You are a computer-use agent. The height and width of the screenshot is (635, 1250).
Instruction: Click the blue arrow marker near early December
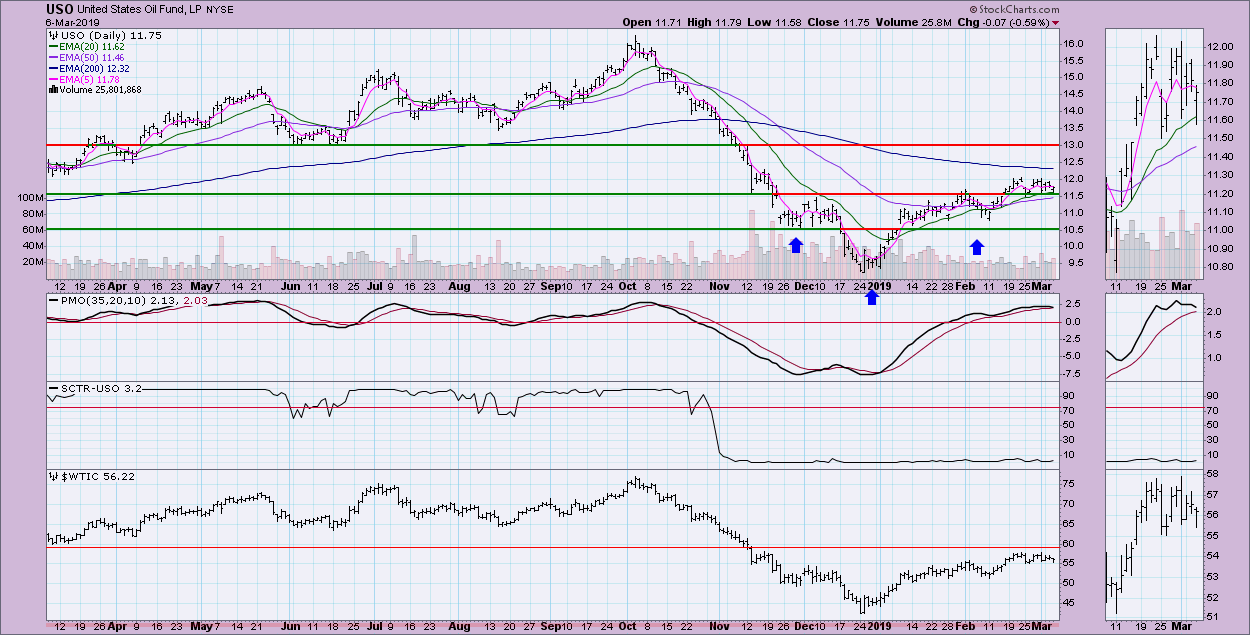[x=796, y=245]
